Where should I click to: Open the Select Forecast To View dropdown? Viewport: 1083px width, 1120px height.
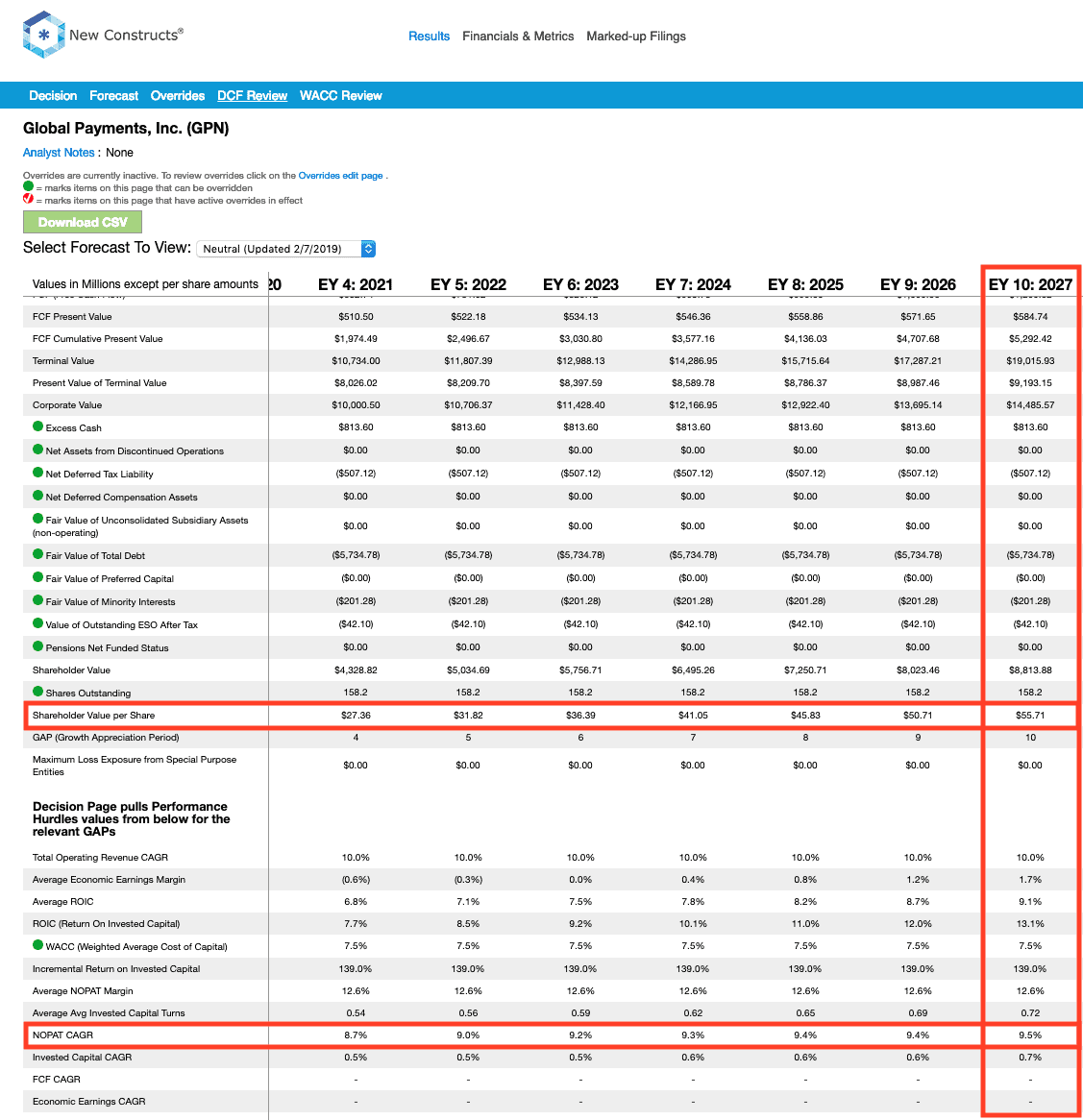[285, 249]
